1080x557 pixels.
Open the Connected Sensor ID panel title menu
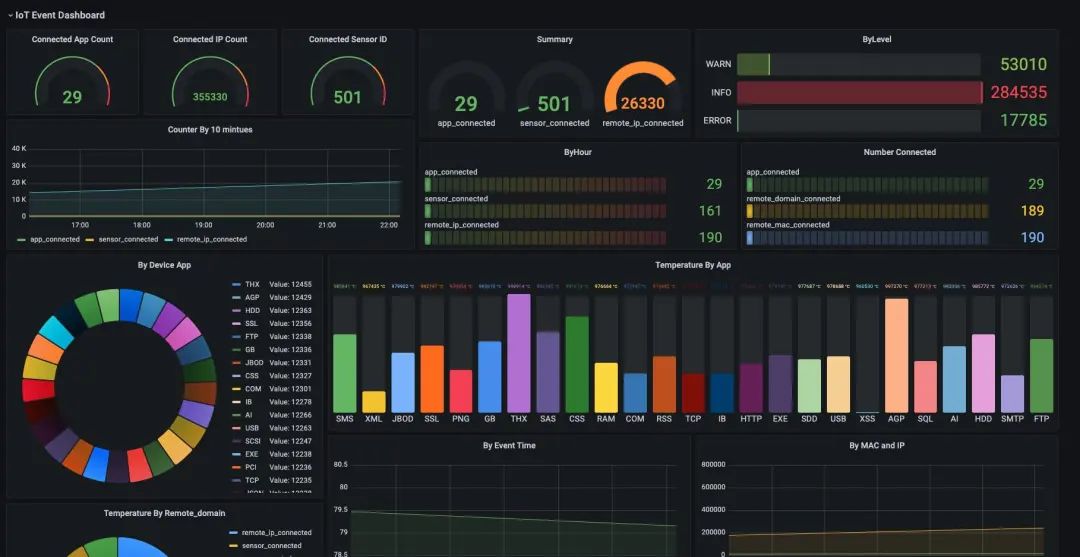click(x=348, y=39)
